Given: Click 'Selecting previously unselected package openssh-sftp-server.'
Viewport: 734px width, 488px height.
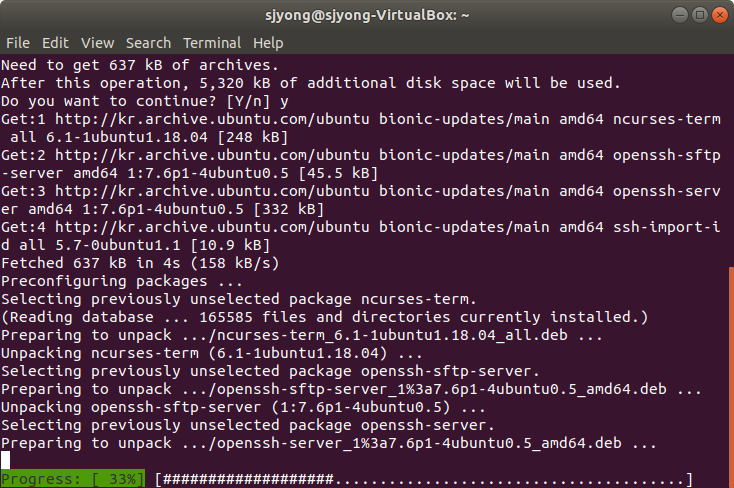Looking at the screenshot, I should click(x=270, y=371).
